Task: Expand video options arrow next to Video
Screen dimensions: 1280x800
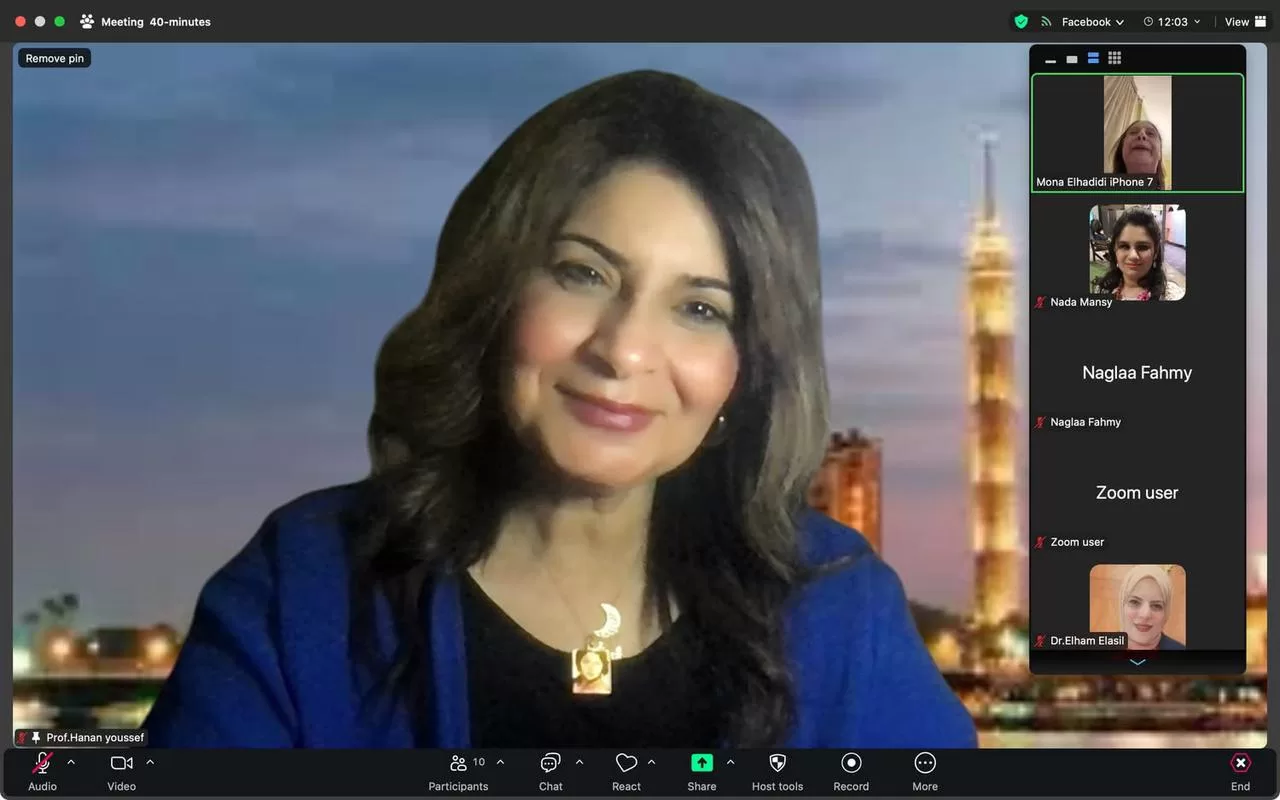Action: [150, 762]
